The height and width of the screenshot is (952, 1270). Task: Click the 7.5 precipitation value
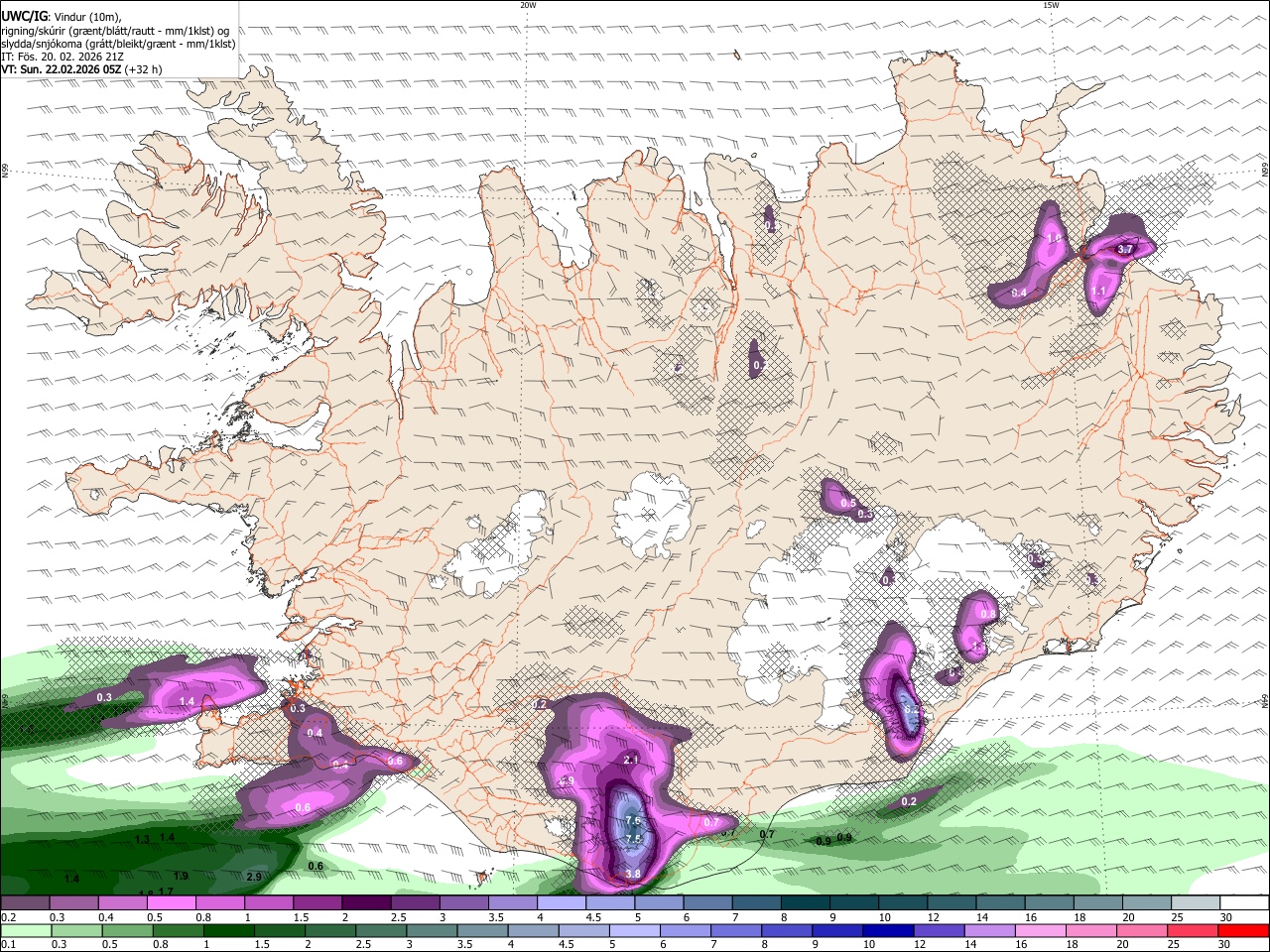(633, 839)
